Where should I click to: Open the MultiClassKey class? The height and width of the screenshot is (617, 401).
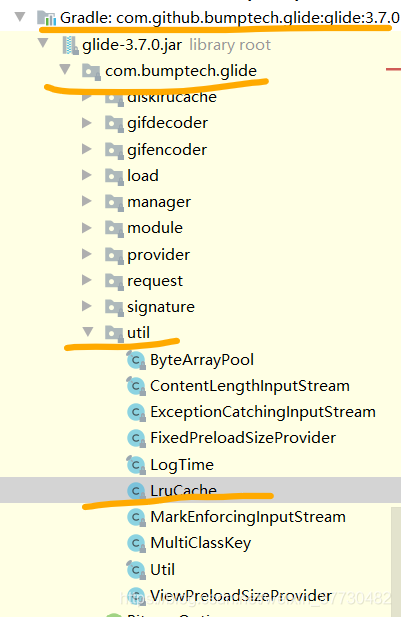(201, 543)
